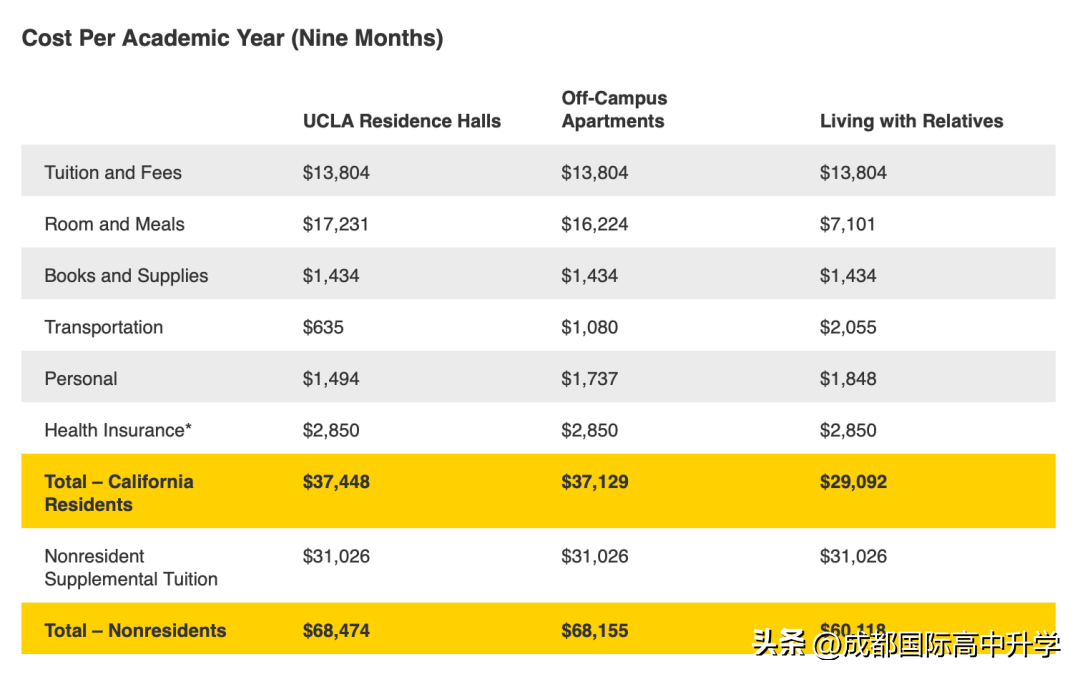The height and width of the screenshot is (677, 1080).
Task: Select the $635 transportation cost
Action: point(323,328)
